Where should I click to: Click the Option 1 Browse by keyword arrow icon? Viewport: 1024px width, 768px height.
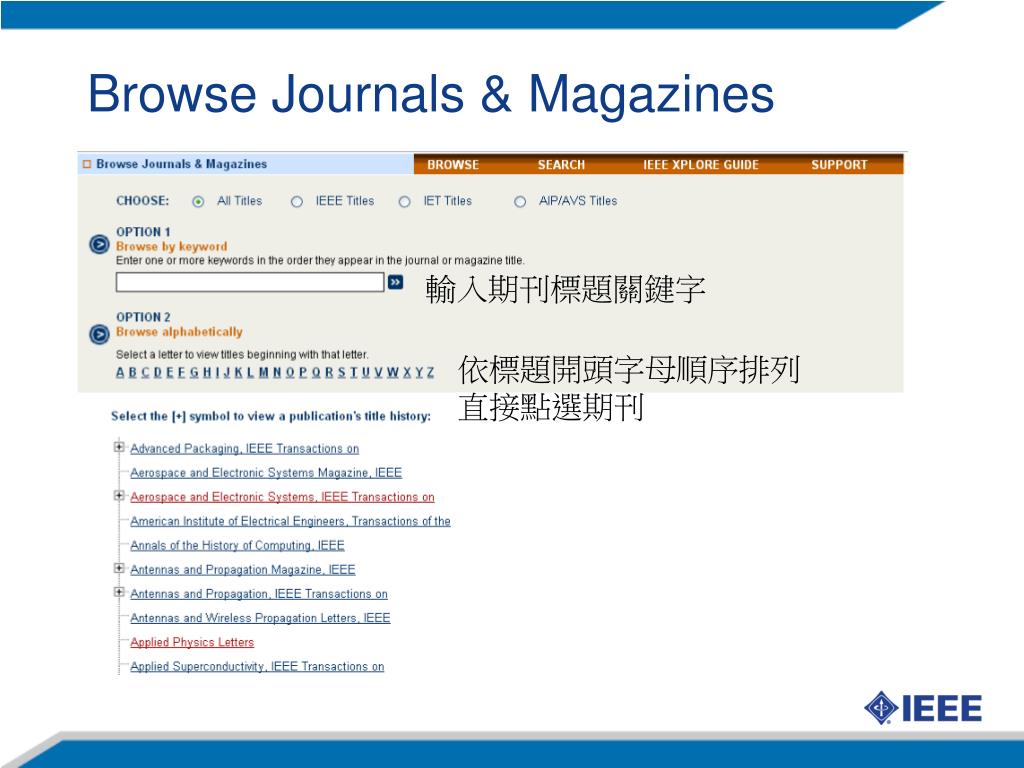[99, 245]
